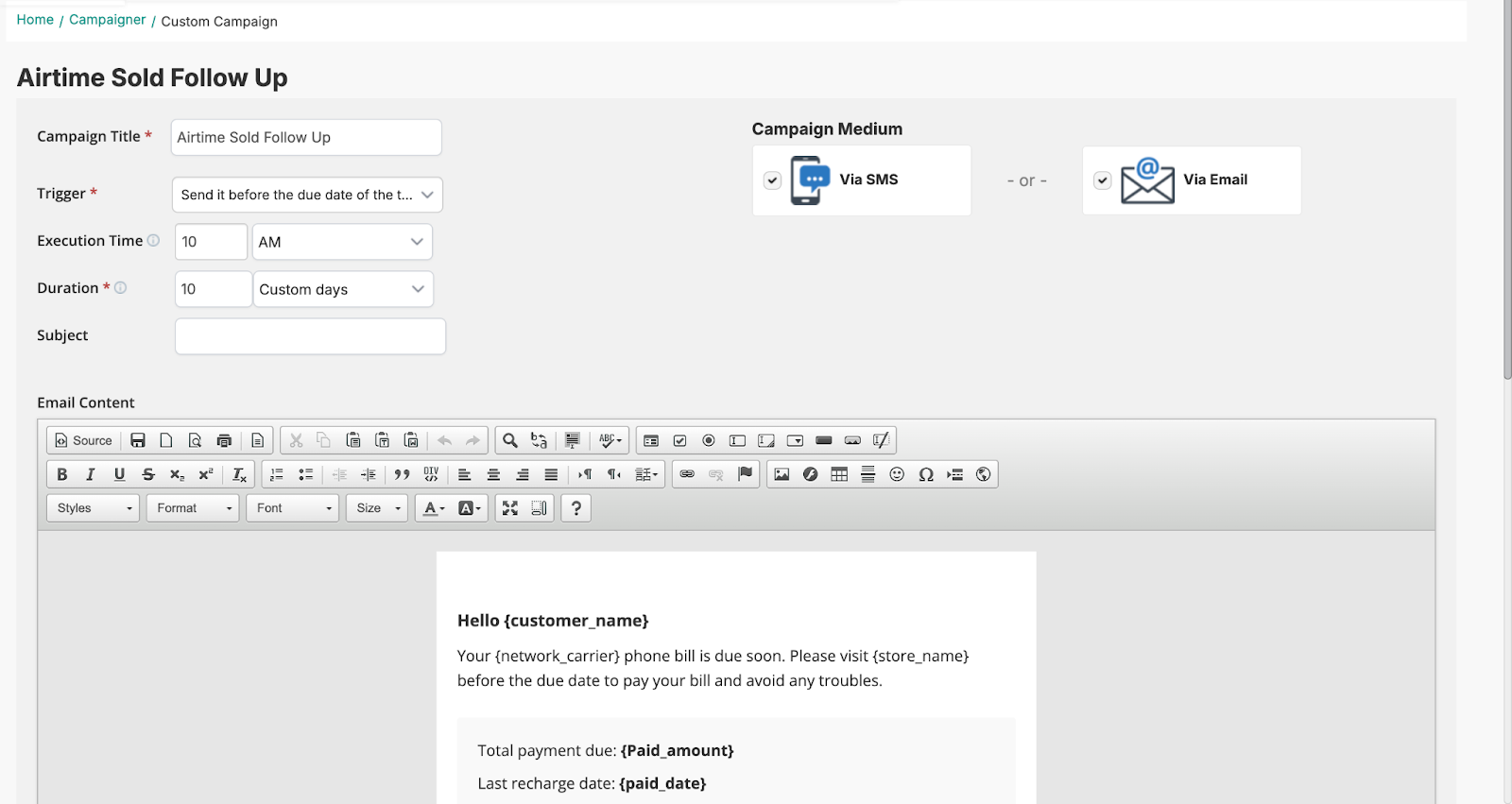Screen dimensions: 1512x804
Task: Toggle the Via Email checkbox
Action: [1103, 180]
